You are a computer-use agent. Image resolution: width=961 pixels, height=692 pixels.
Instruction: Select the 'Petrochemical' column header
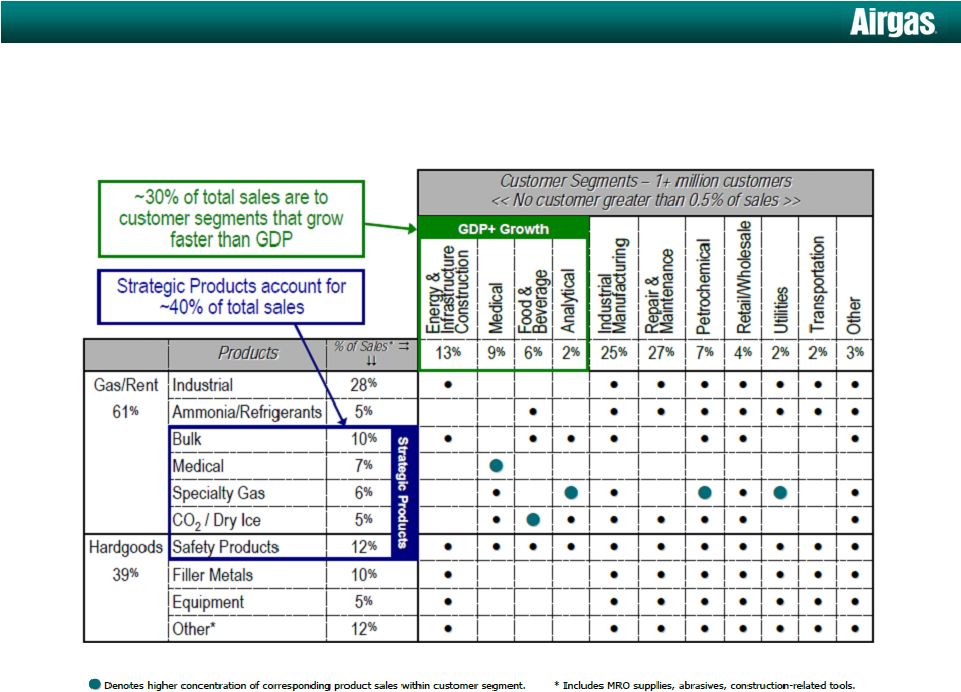(x=703, y=287)
